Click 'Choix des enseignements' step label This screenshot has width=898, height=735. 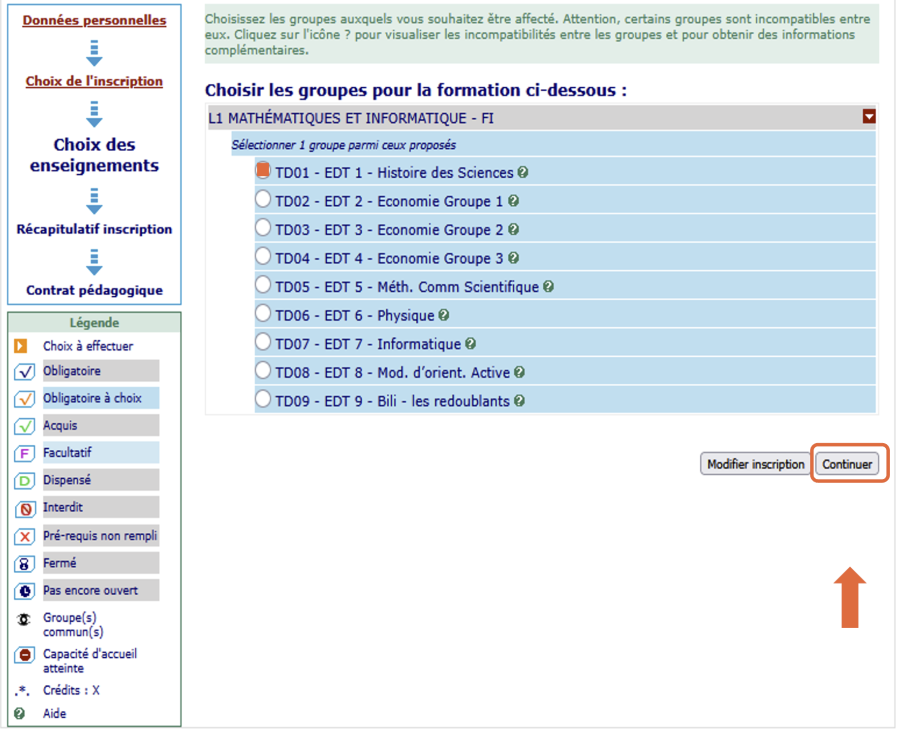pos(94,155)
